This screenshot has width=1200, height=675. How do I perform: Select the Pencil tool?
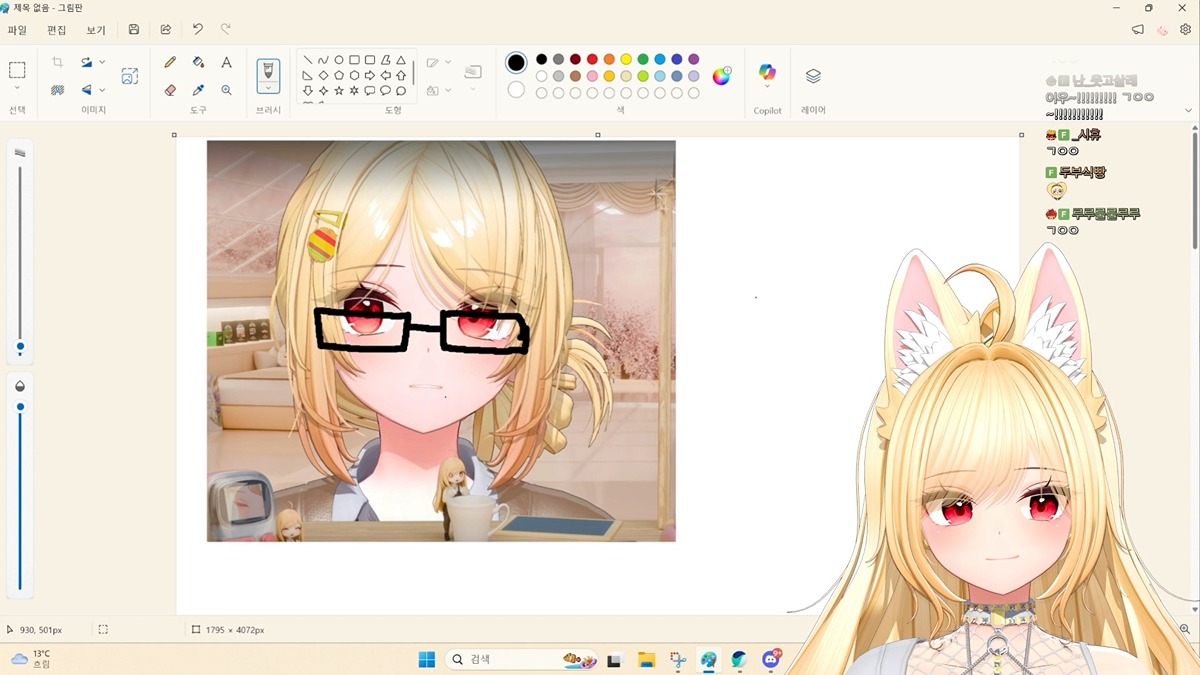point(170,62)
